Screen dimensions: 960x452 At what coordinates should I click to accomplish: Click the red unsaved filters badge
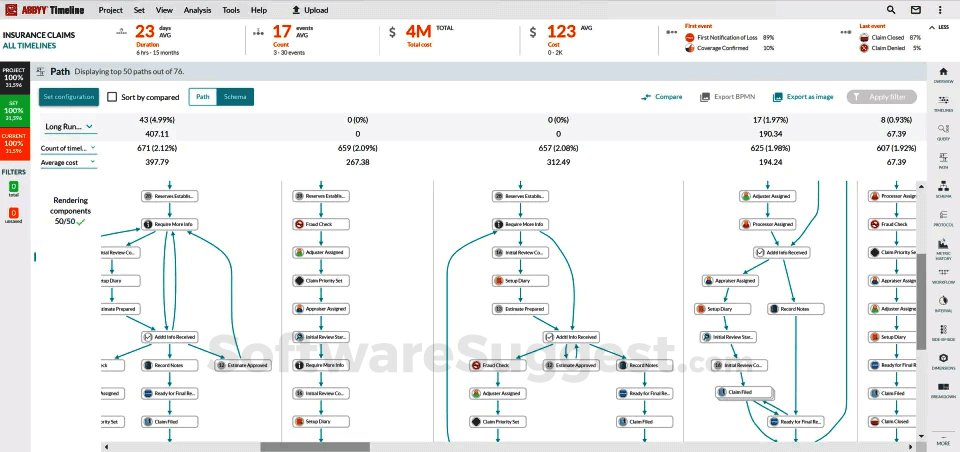click(x=13, y=213)
